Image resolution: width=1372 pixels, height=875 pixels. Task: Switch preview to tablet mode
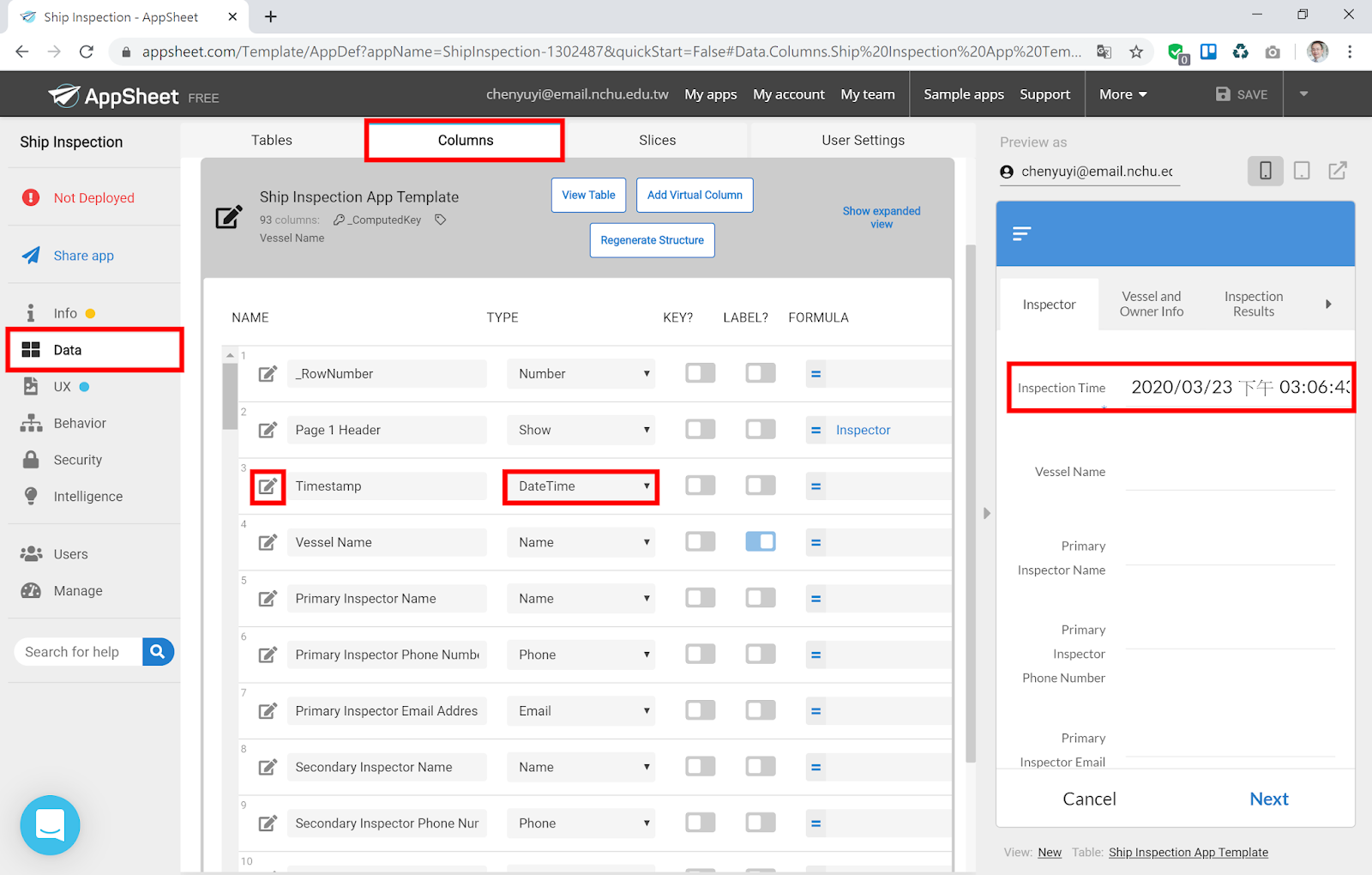click(1302, 171)
